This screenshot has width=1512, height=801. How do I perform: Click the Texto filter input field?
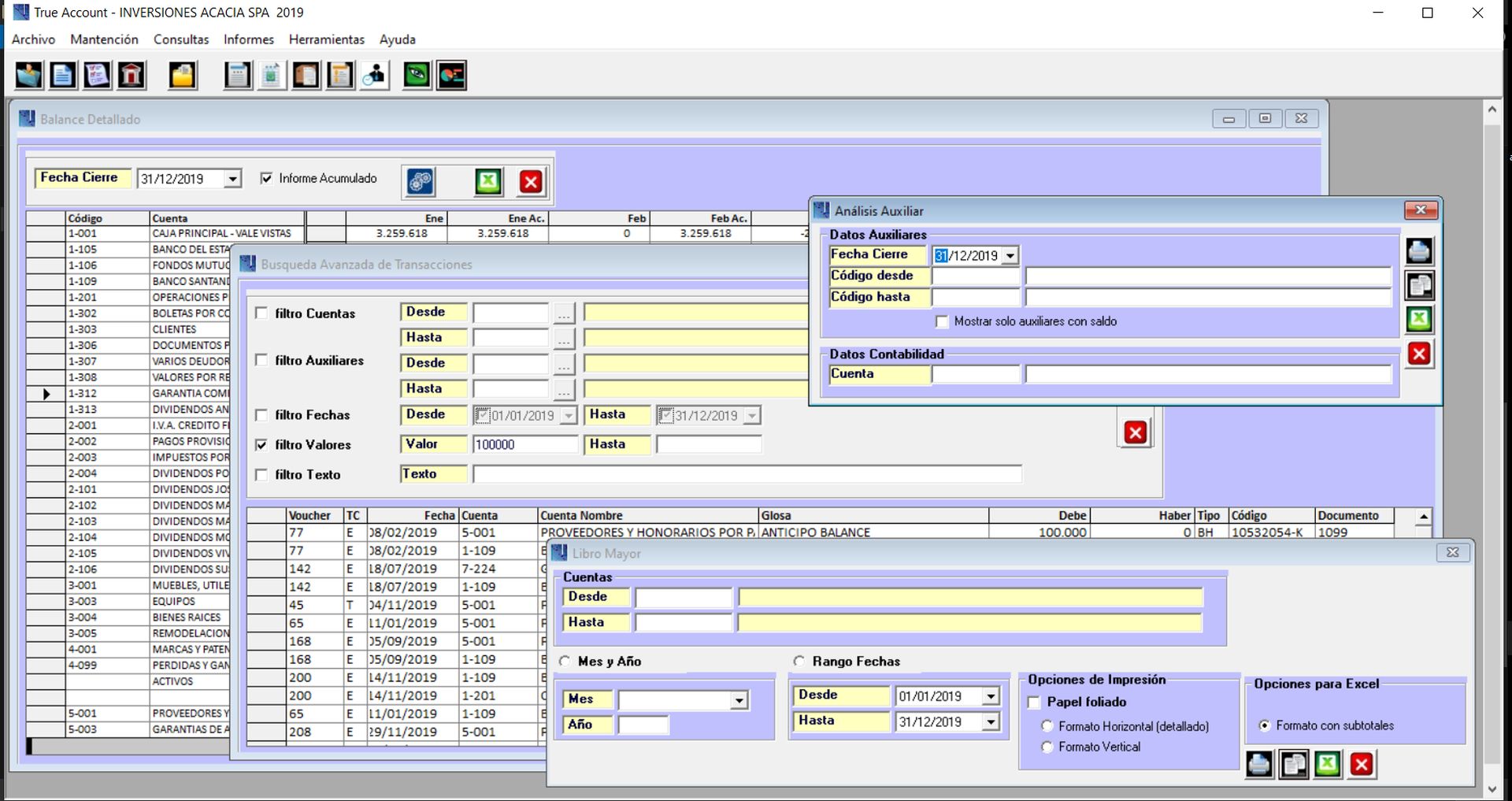coord(747,475)
